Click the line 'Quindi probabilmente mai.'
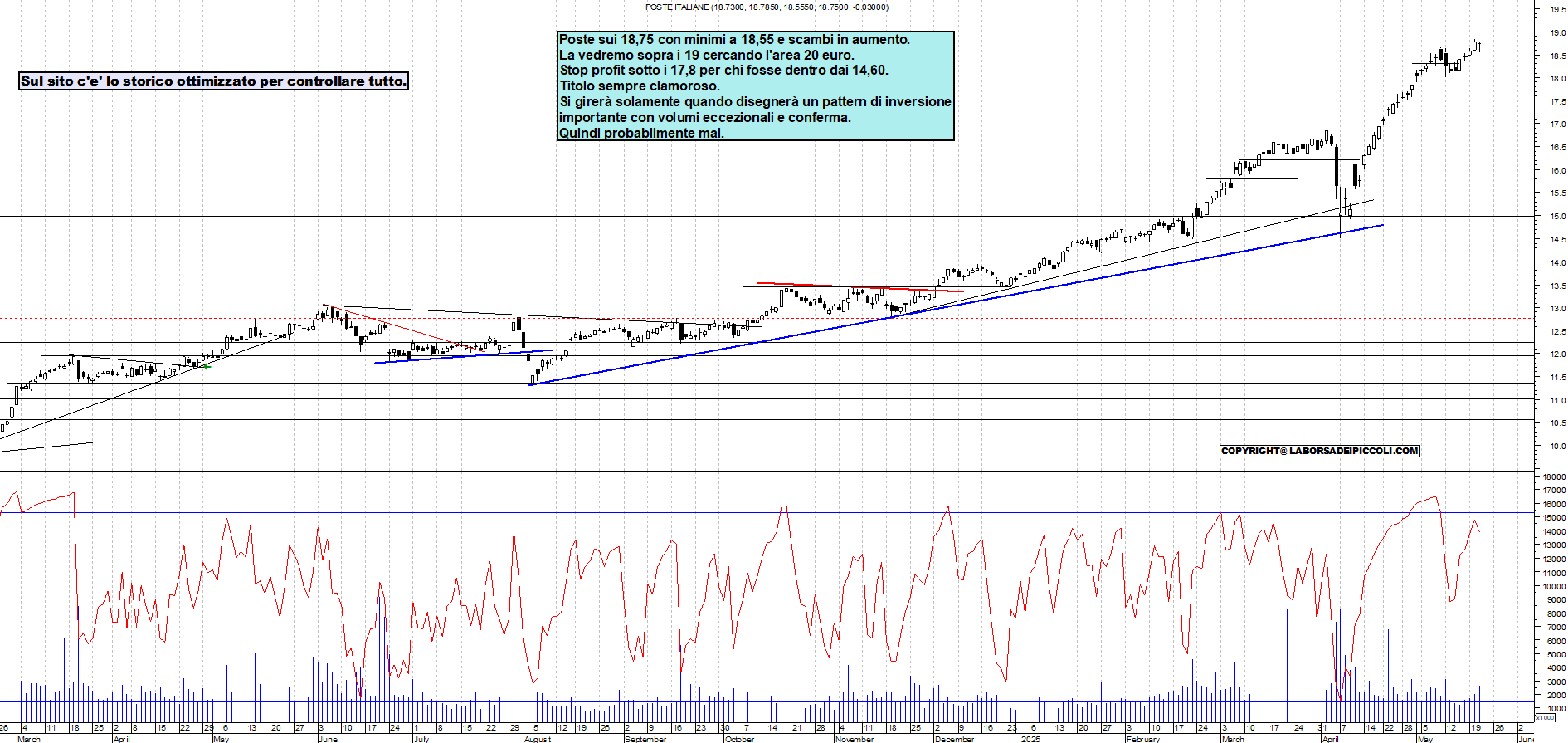This screenshot has height=743, width=1568. 641,134
